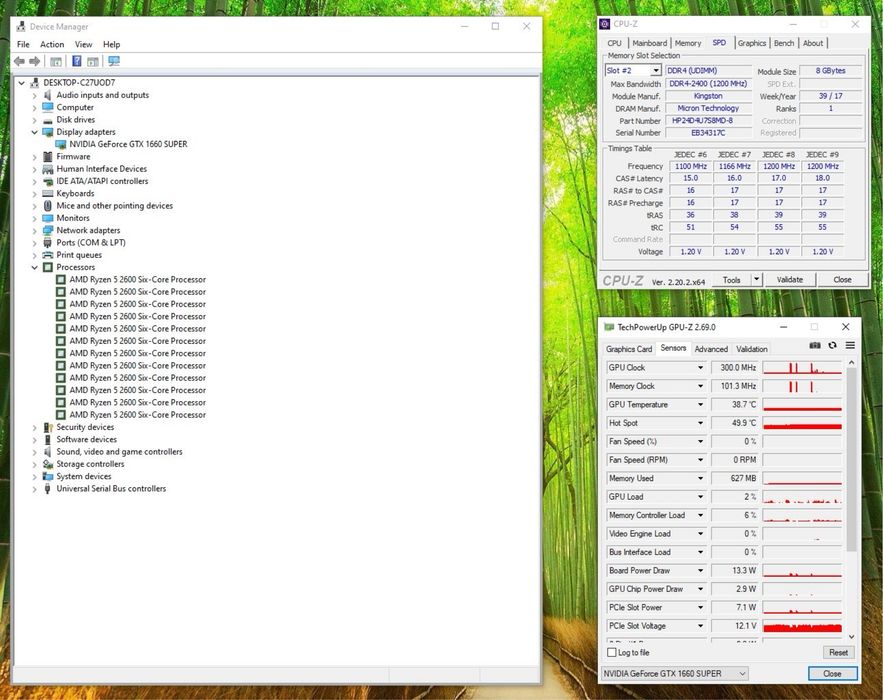
Task: Click the Disk drives icon in device tree
Action: 48,120
